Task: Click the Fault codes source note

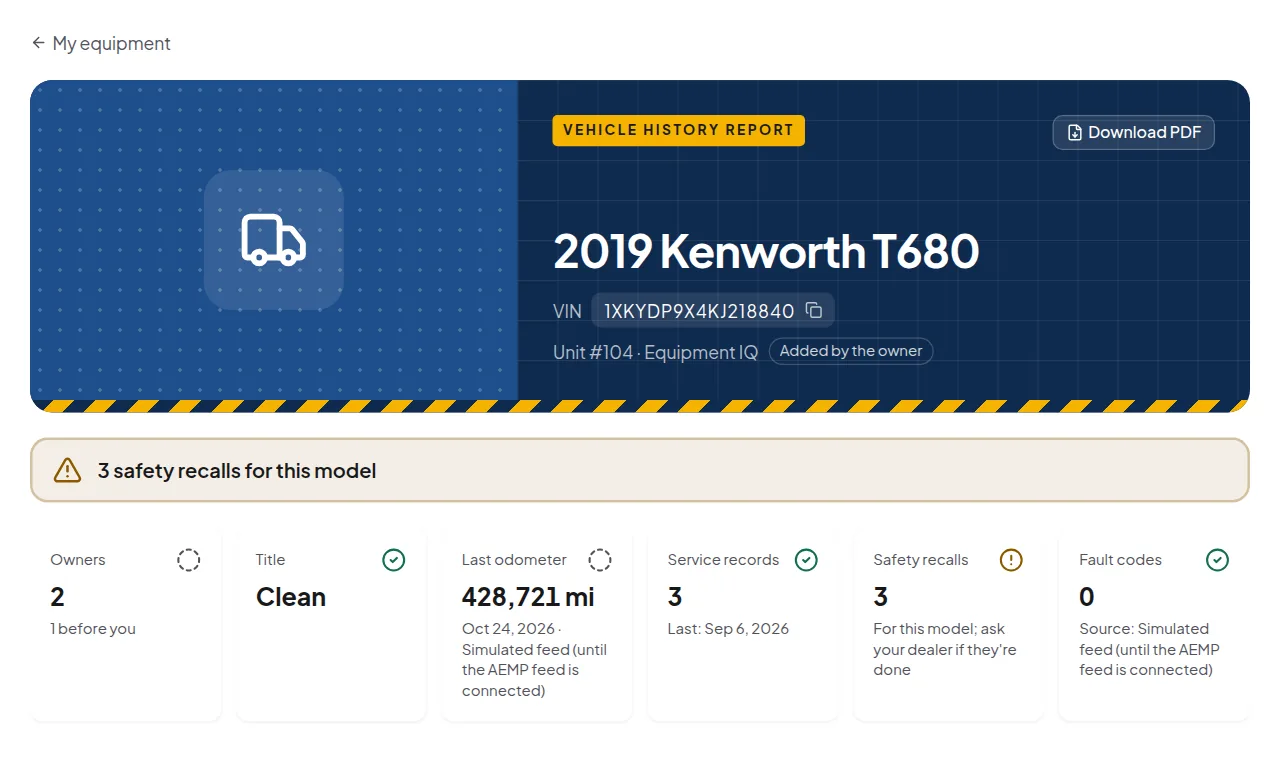Action: tap(1150, 649)
